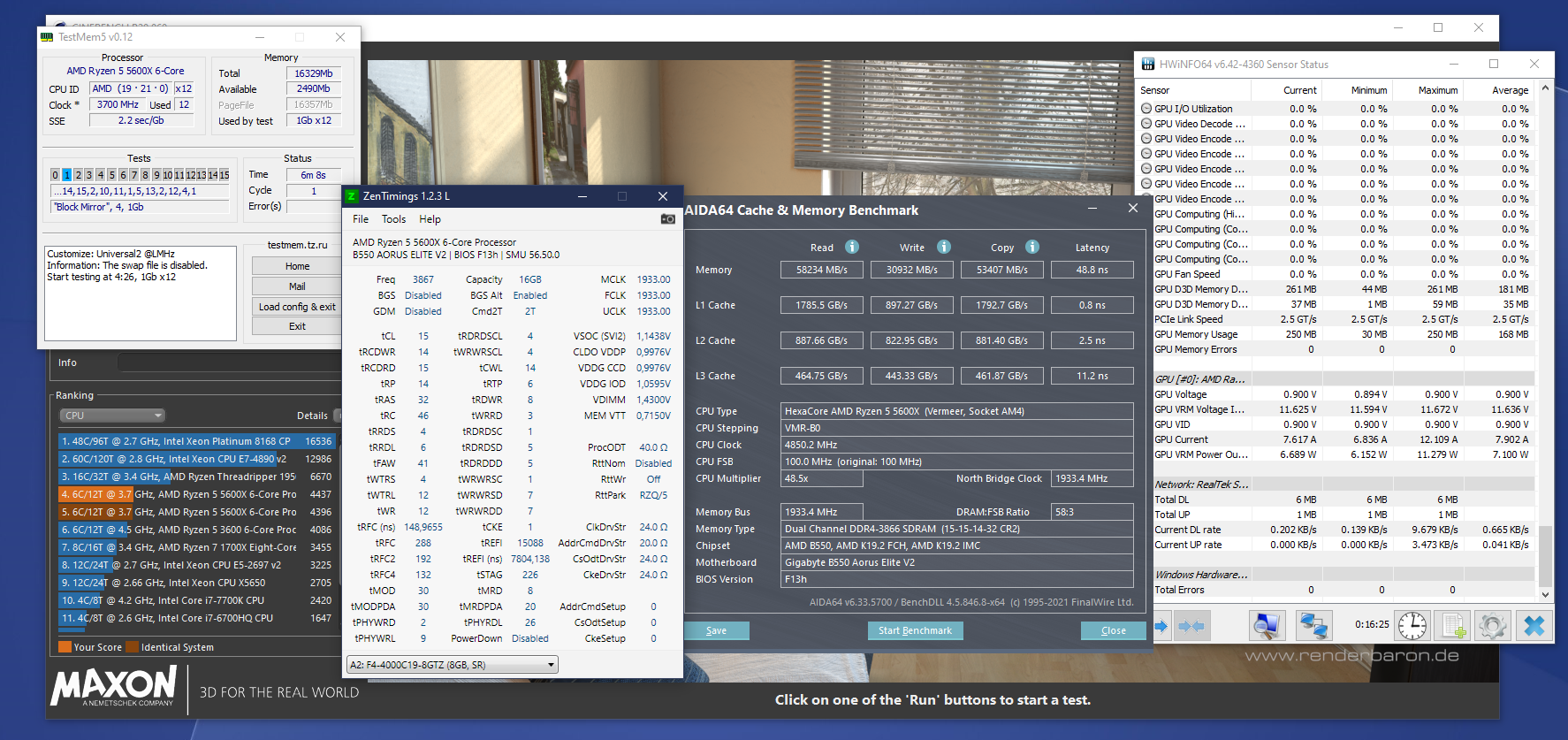Click the GPU I/O Utilization sensor icon
The width and height of the screenshot is (1568, 740).
[1146, 109]
